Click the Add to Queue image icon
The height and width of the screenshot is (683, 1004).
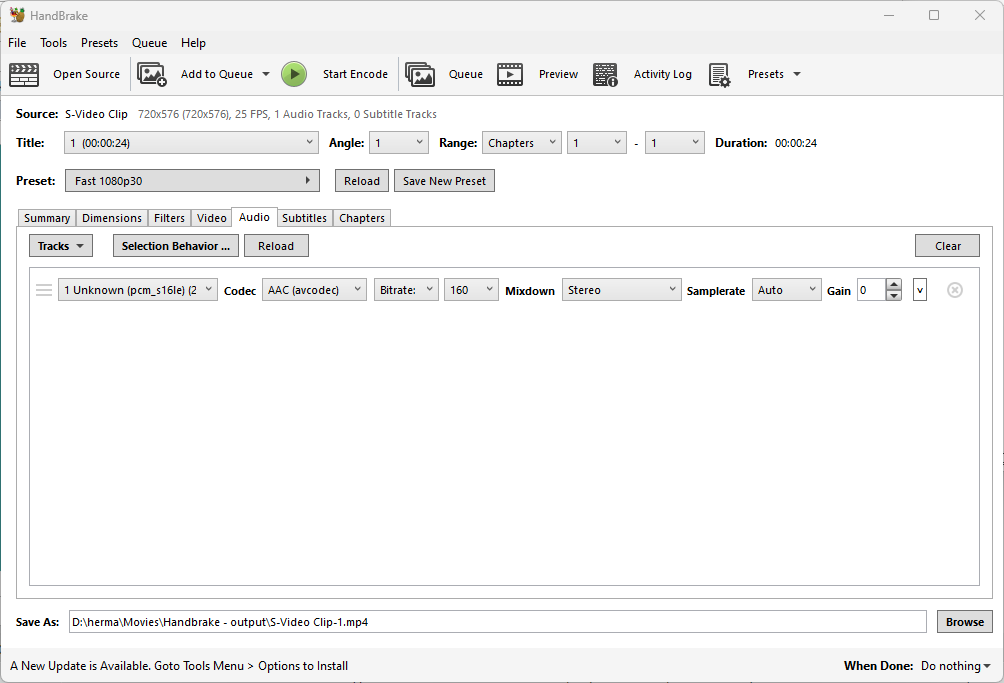click(x=152, y=74)
